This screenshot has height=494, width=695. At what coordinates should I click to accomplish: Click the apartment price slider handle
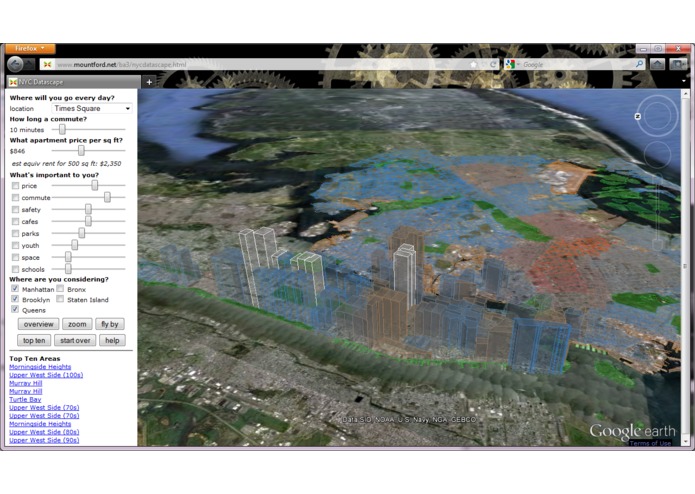point(81,150)
